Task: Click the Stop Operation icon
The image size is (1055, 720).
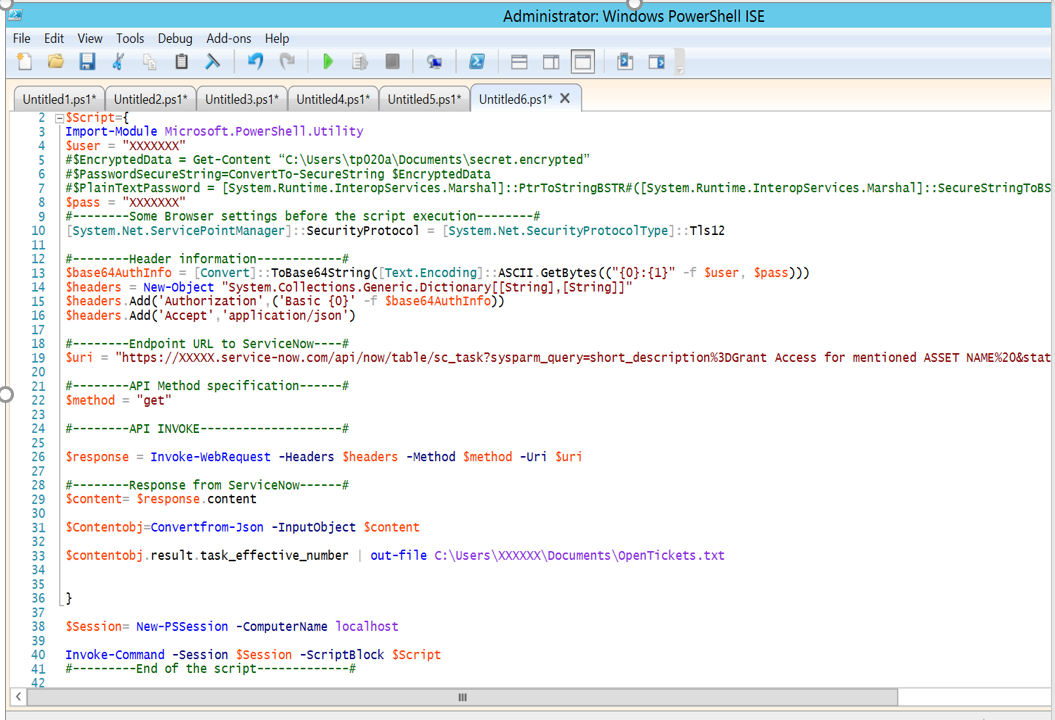Action: point(392,61)
